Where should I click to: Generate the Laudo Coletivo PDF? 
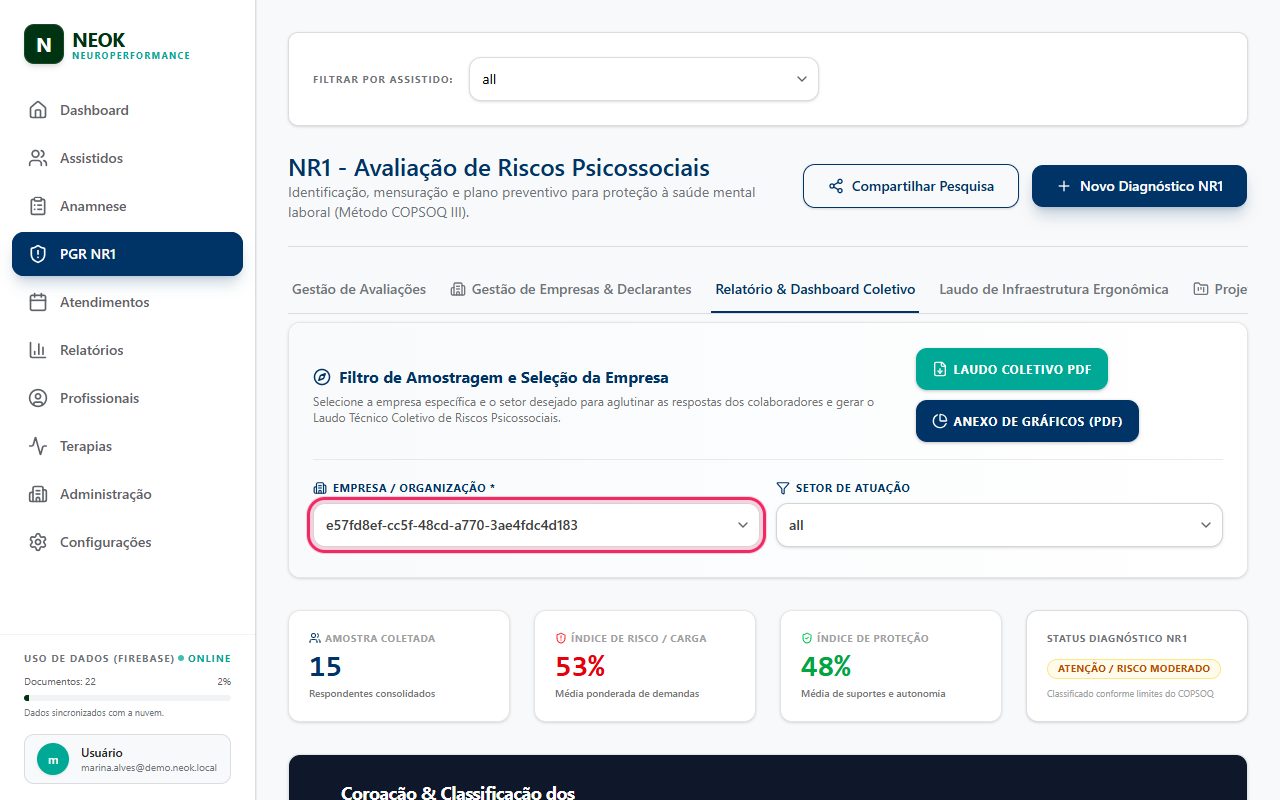[x=1012, y=369]
